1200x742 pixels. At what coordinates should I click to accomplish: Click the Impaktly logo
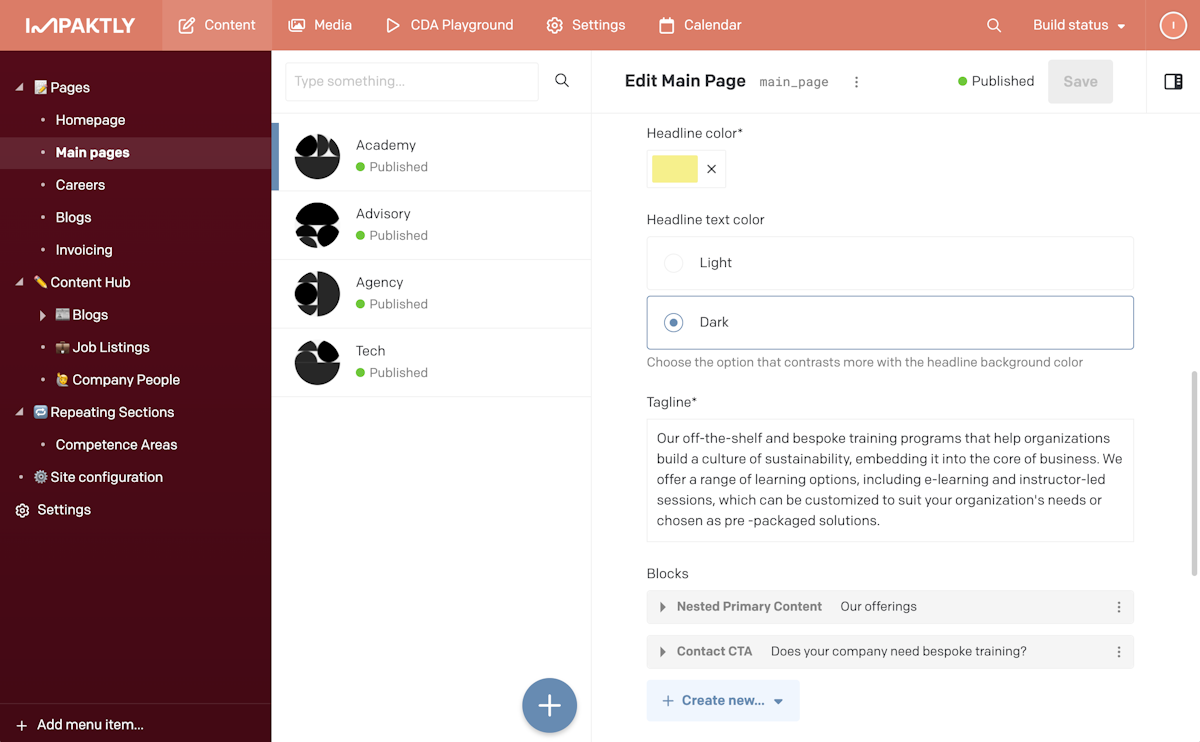click(80, 25)
